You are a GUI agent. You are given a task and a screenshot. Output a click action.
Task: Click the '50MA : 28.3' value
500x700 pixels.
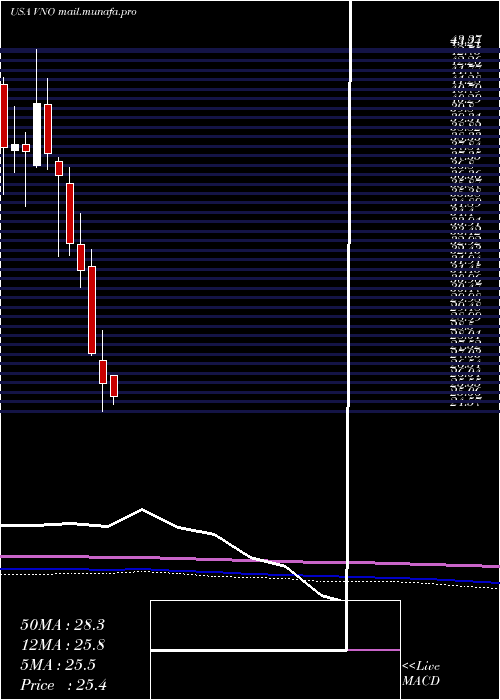coord(62,625)
